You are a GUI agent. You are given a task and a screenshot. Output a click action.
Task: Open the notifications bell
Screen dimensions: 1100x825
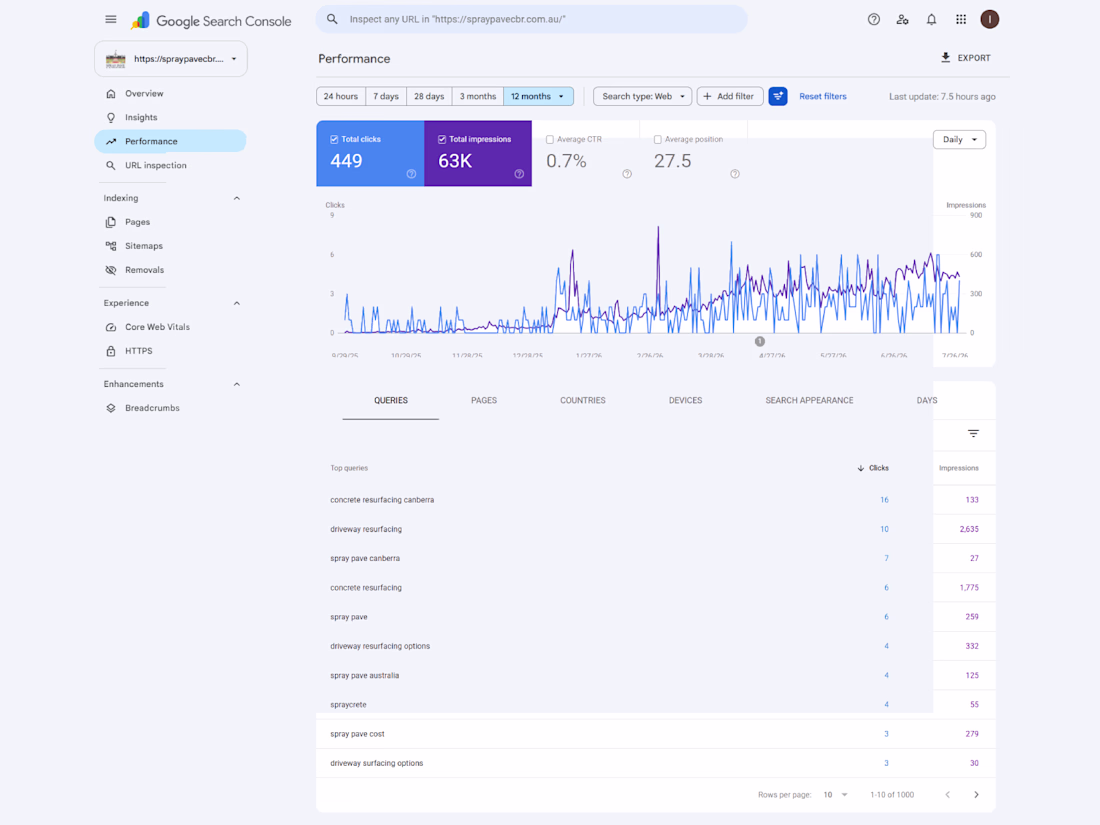(931, 20)
